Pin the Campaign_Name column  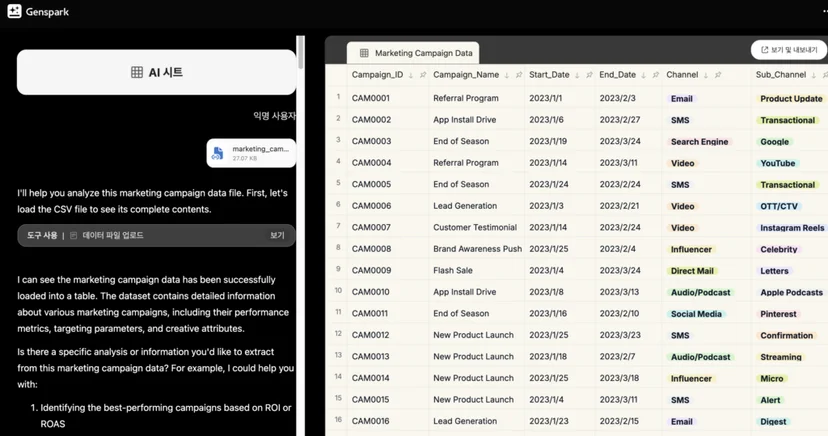519,75
